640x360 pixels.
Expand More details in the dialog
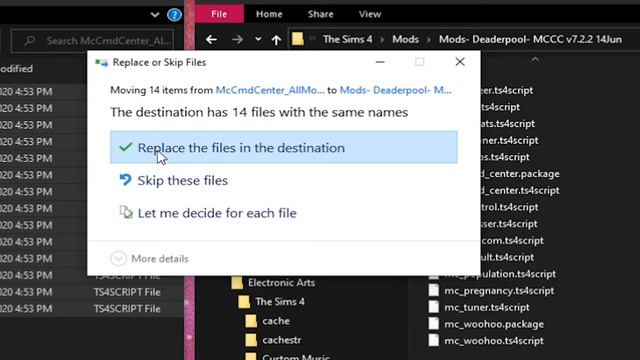point(149,258)
